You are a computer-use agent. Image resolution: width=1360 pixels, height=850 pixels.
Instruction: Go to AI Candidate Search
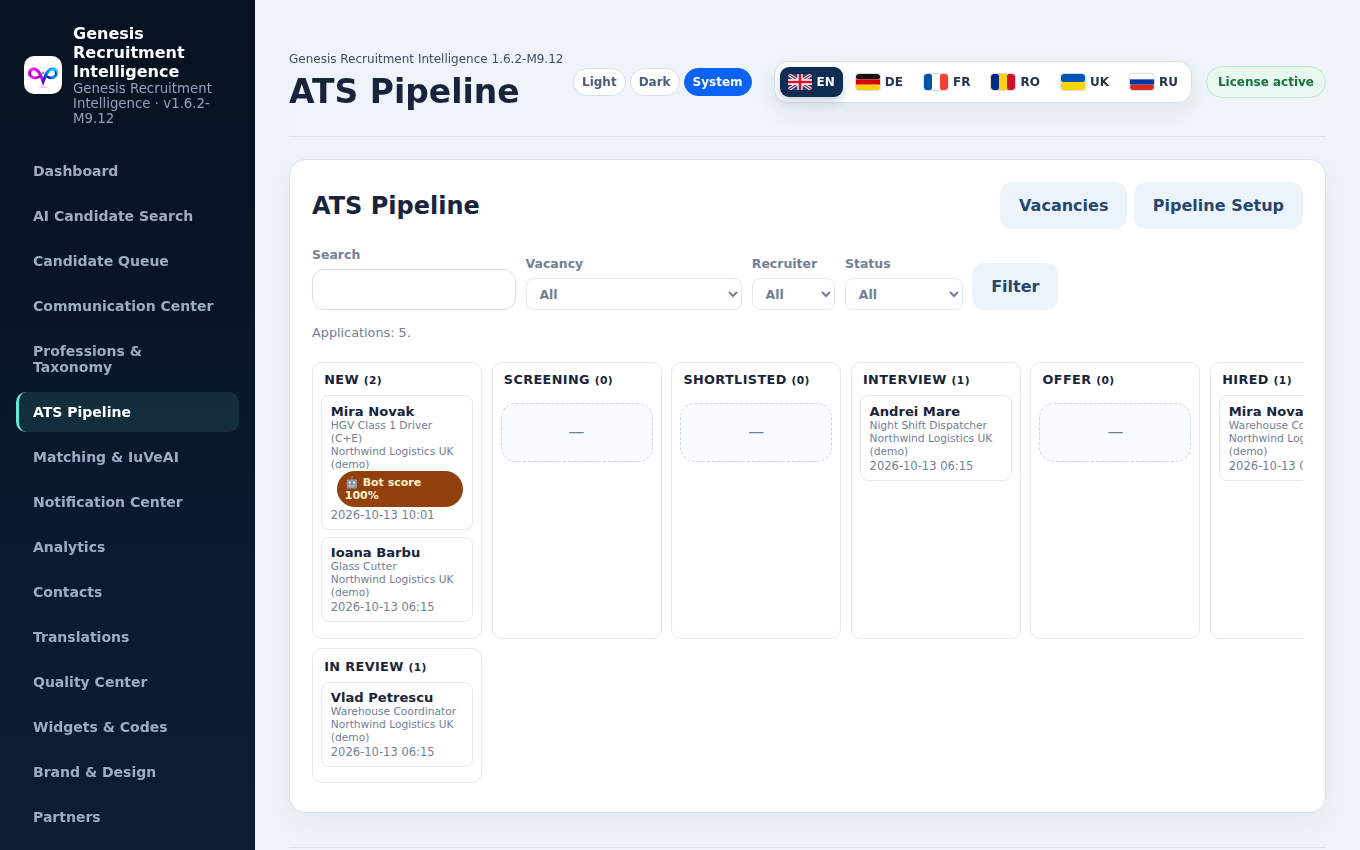(x=127, y=216)
